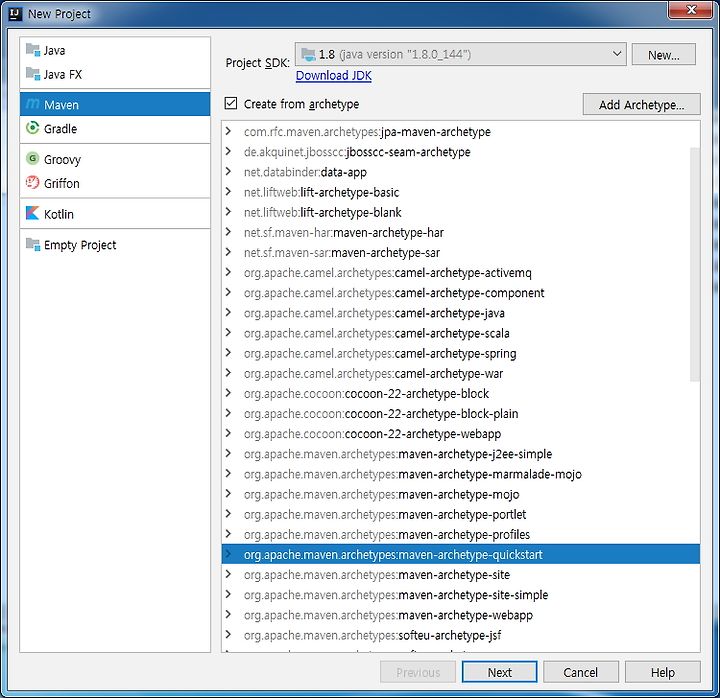Select maven-archetype-marmalade-mojo archetype
The width and height of the screenshot is (720, 698).
point(461,474)
